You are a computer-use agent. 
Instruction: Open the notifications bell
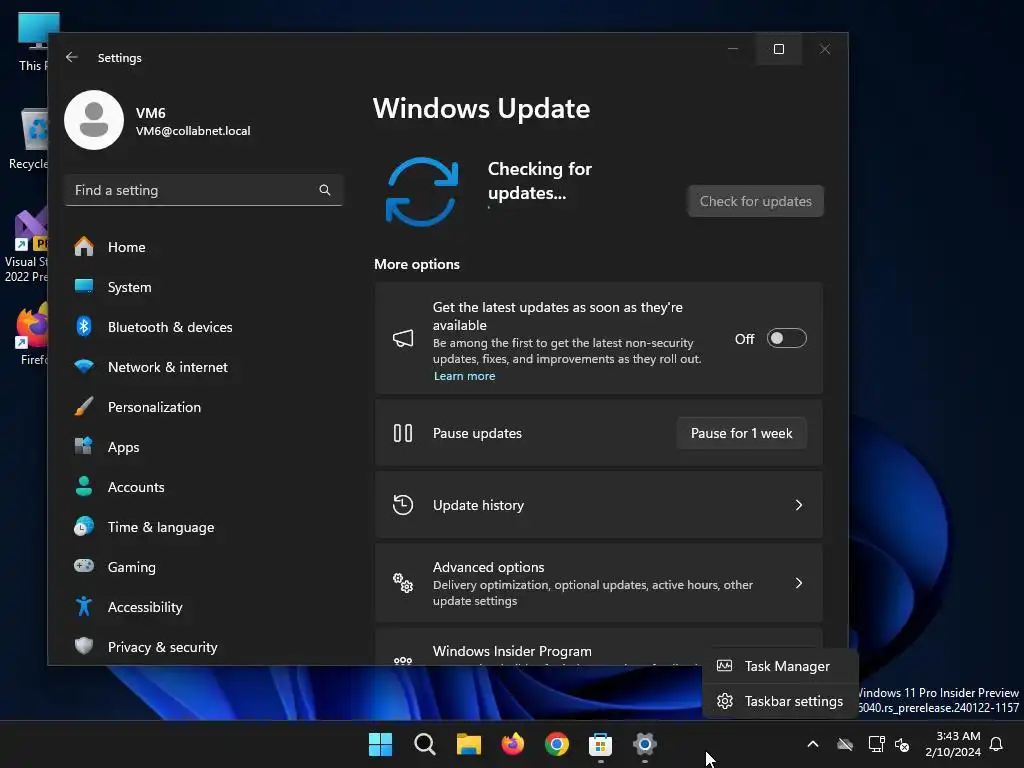(996, 744)
